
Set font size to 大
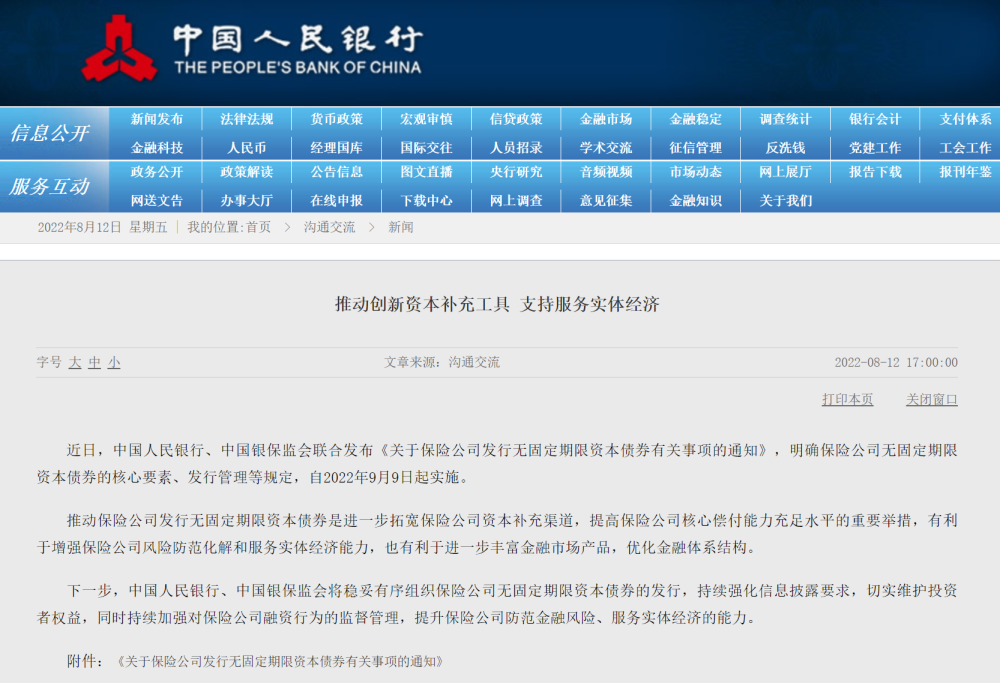75,363
